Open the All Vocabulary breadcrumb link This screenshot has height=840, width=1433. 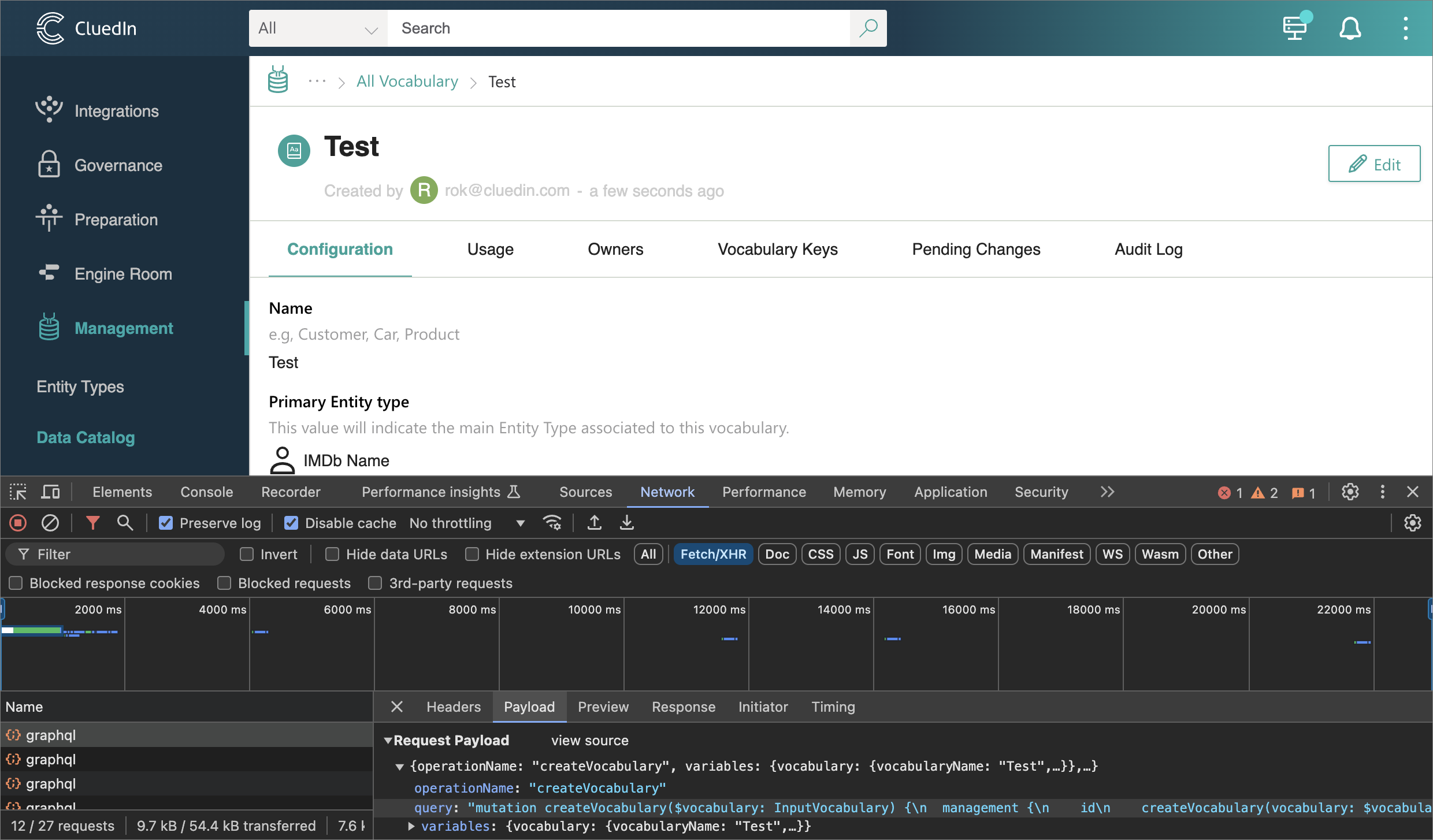pos(407,81)
